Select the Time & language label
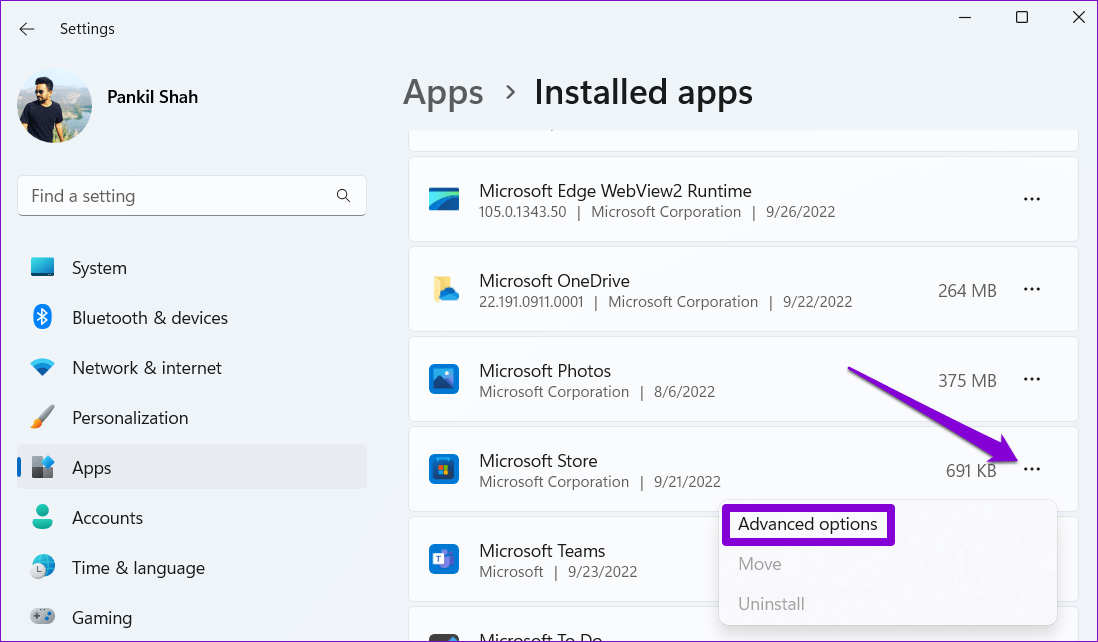This screenshot has width=1098, height=642. (139, 568)
